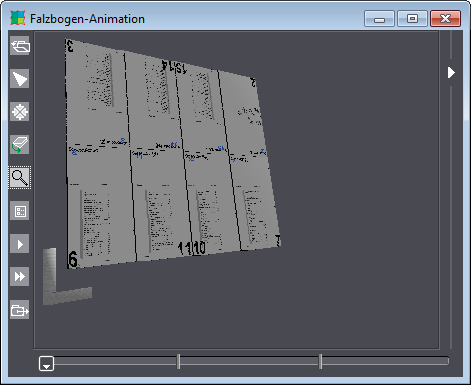Select the arrow pointer tool
Screen dimensions: 471x385
point(20,79)
